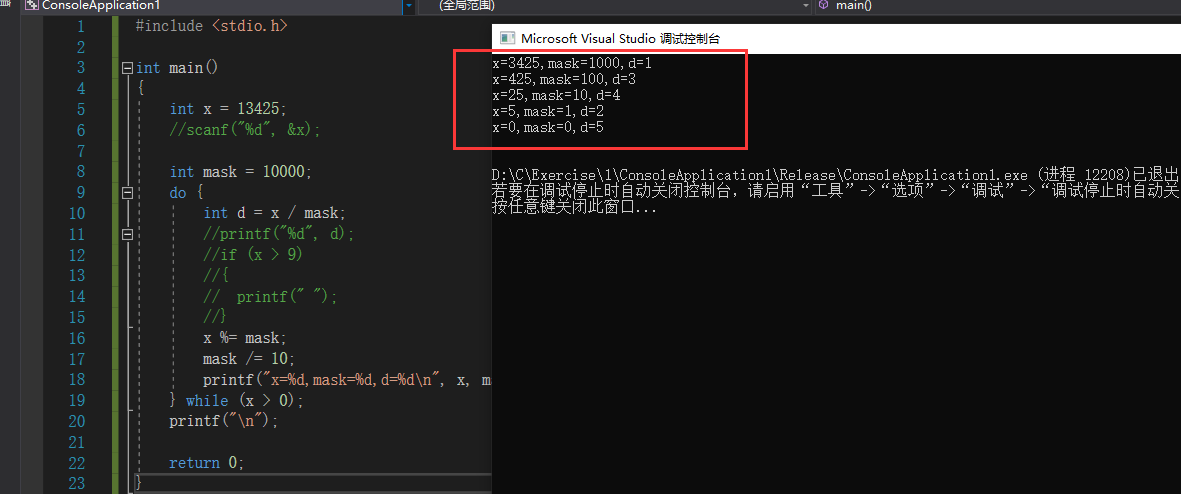Open the 全局范围 scope dropdown
This screenshot has height=494, width=1181.
[x=806, y=5]
